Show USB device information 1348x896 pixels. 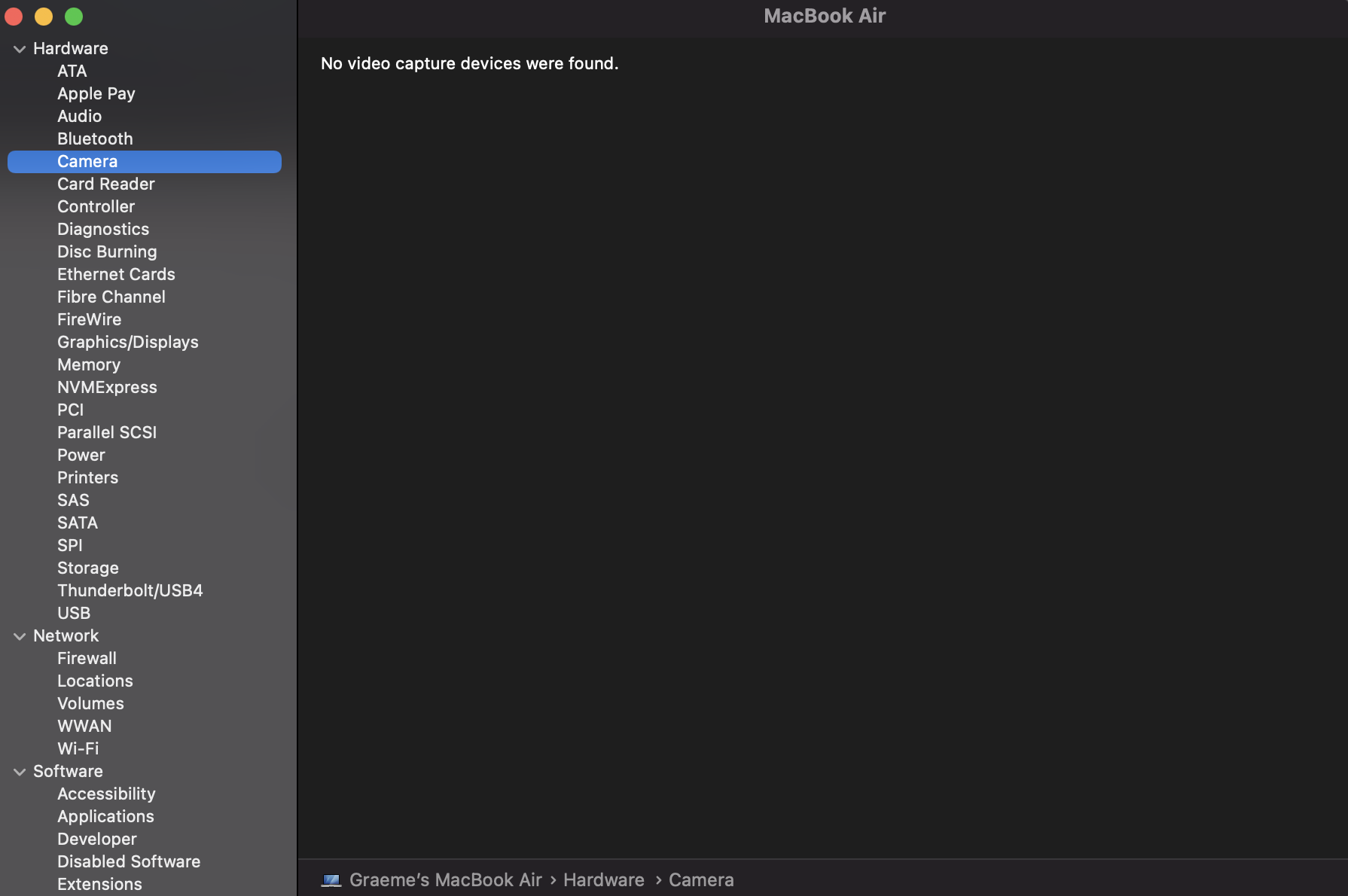[x=74, y=613]
